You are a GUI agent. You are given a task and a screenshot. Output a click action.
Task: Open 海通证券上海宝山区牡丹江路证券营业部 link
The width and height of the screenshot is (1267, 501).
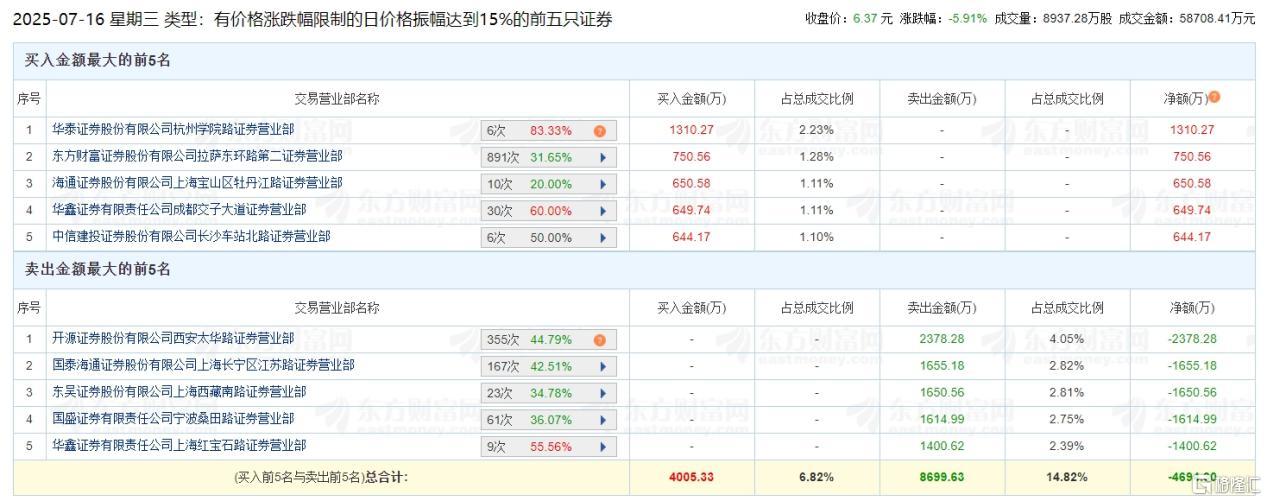pos(197,183)
